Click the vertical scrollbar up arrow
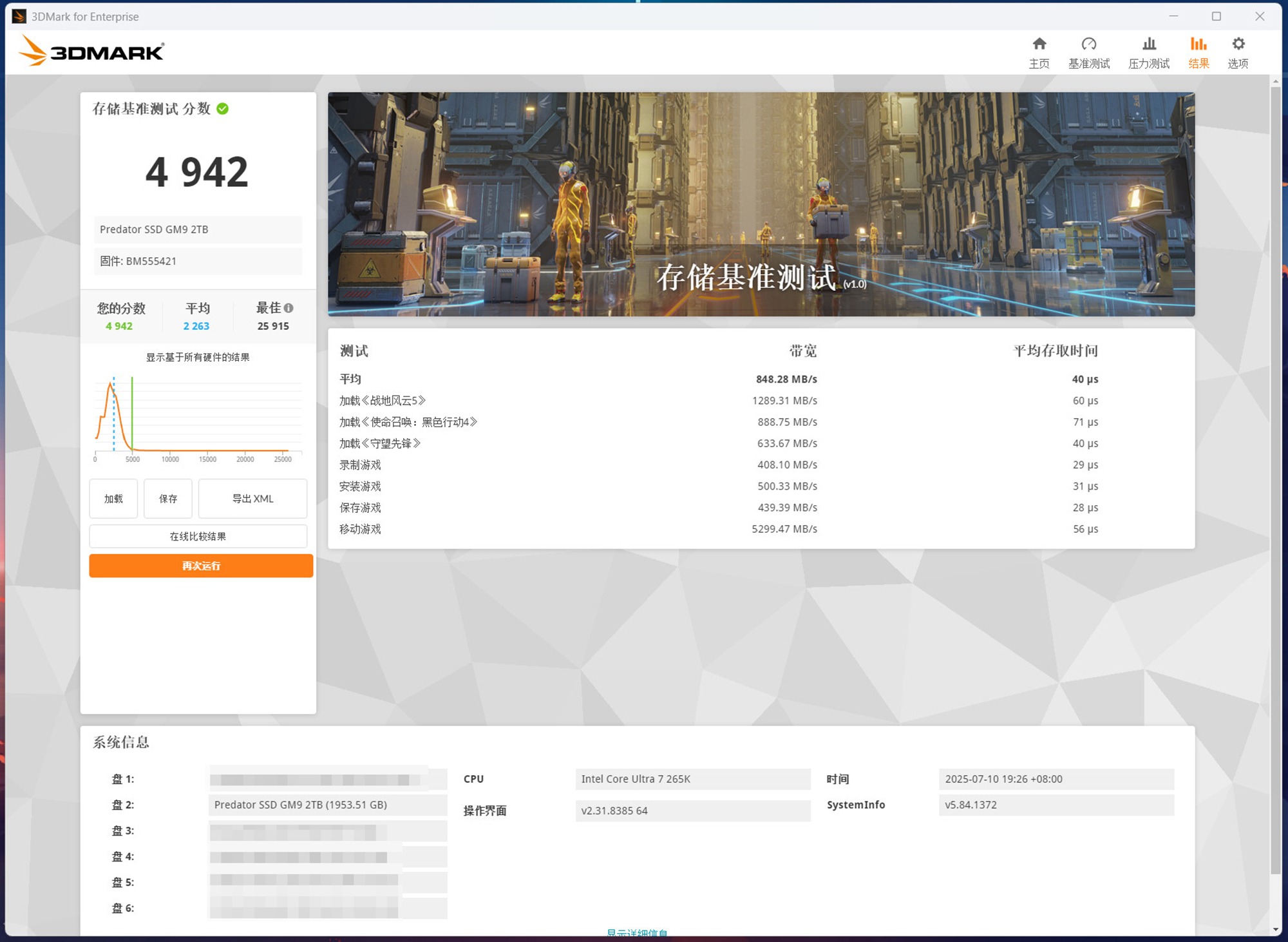Image resolution: width=1288 pixels, height=942 pixels. [1275, 82]
